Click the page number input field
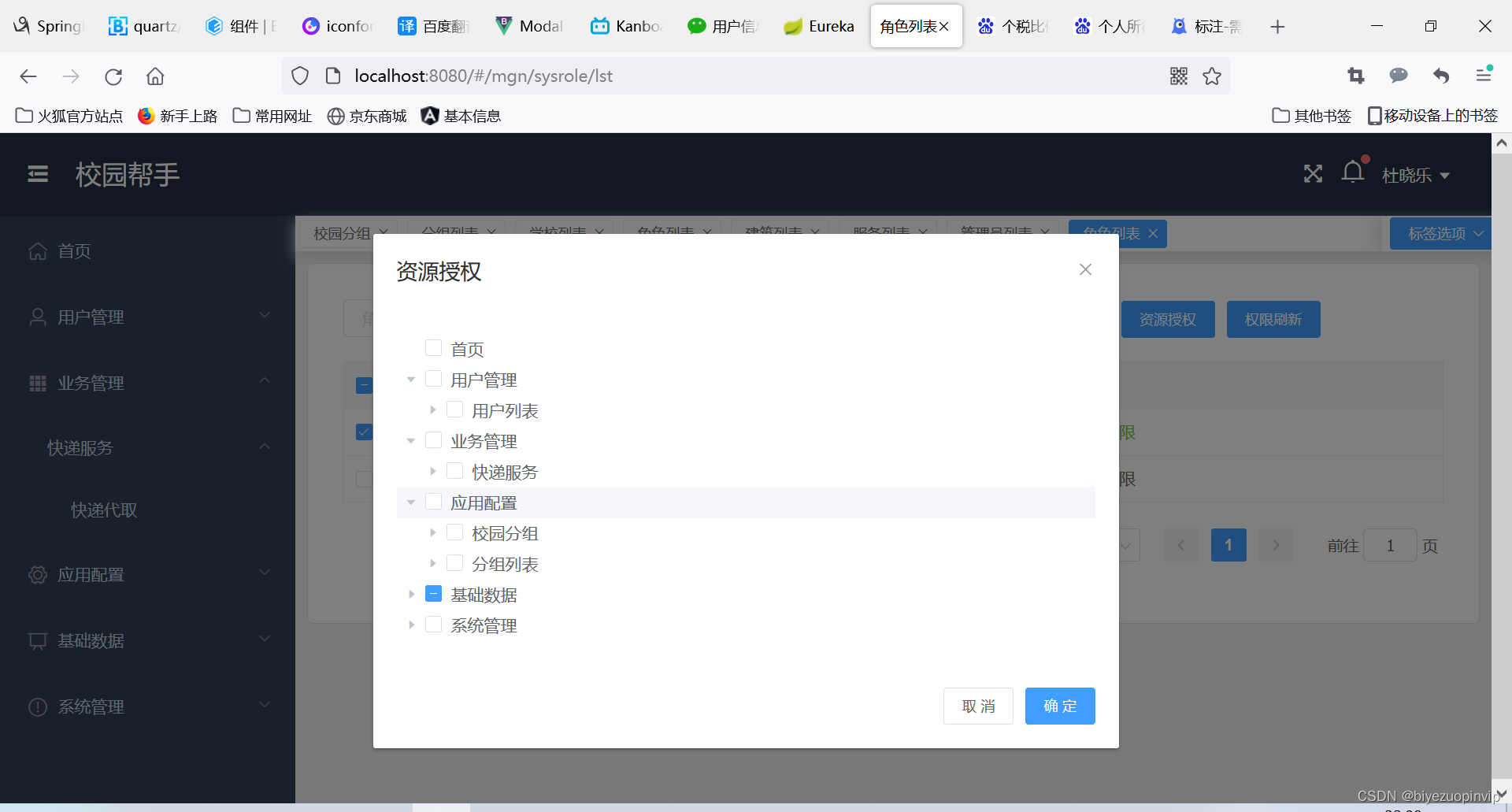The width and height of the screenshot is (1512, 812). click(x=1390, y=545)
